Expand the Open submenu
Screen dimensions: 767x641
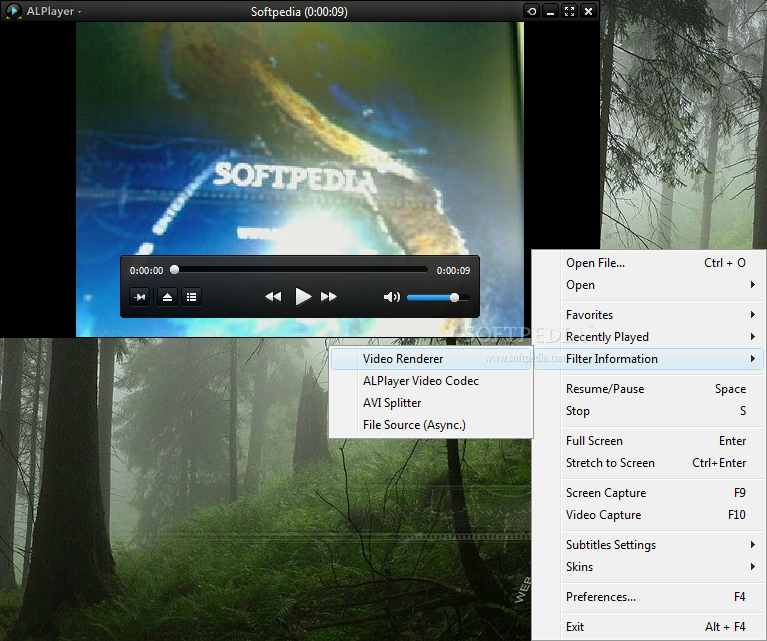pyautogui.click(x=649, y=285)
